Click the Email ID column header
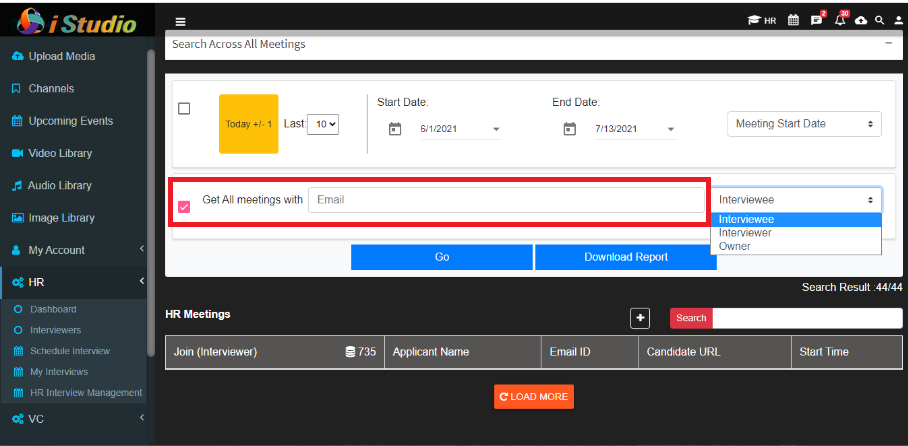 pyautogui.click(x=590, y=352)
